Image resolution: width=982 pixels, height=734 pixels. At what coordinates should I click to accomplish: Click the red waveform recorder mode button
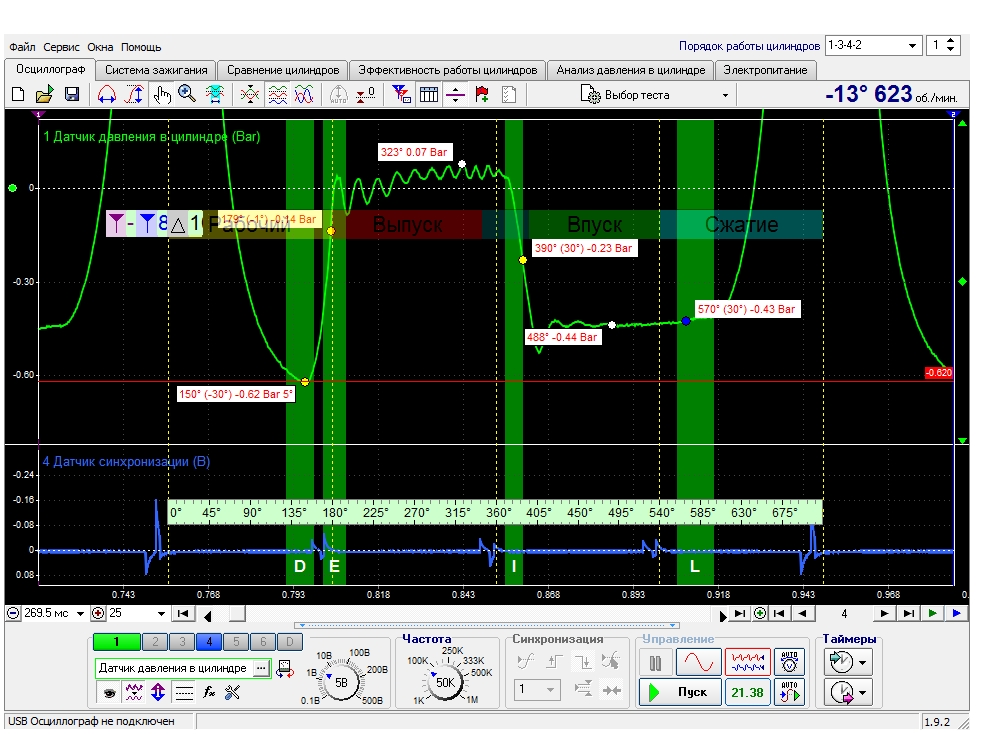pyautogui.click(x=747, y=662)
